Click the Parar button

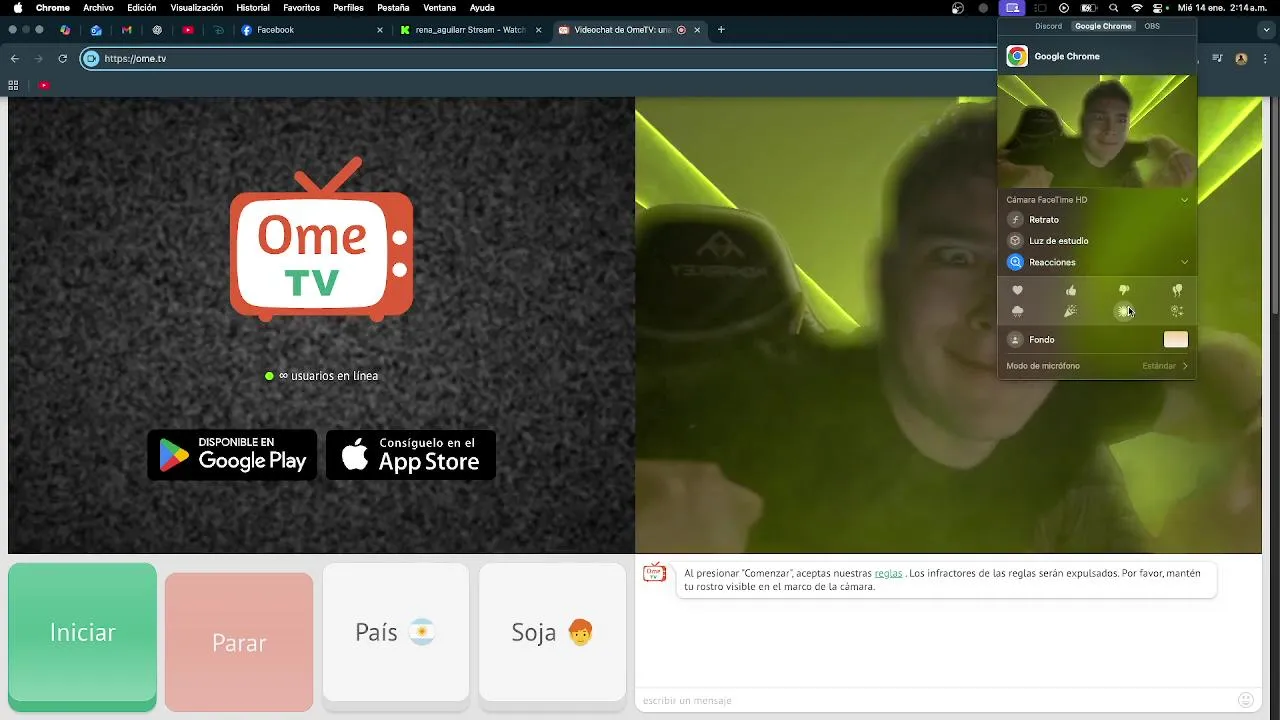[x=239, y=642]
